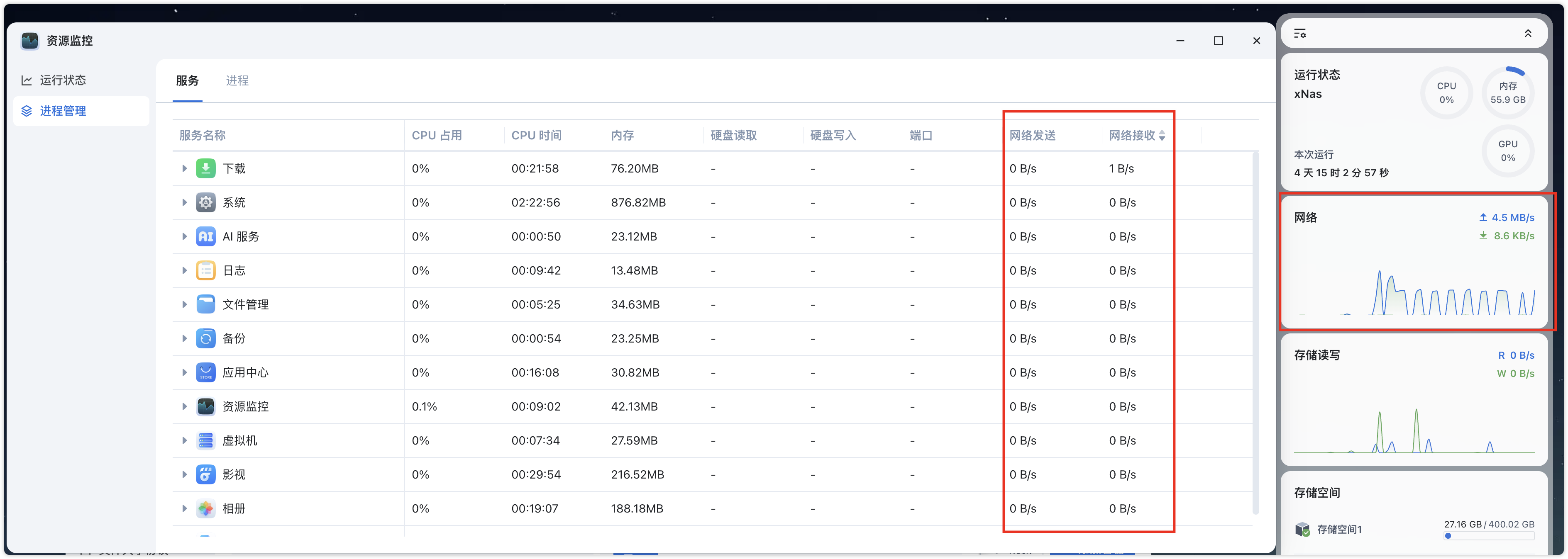Expand the 应用中心 service row
Image resolution: width=1568 pixels, height=559 pixels.
click(x=184, y=372)
